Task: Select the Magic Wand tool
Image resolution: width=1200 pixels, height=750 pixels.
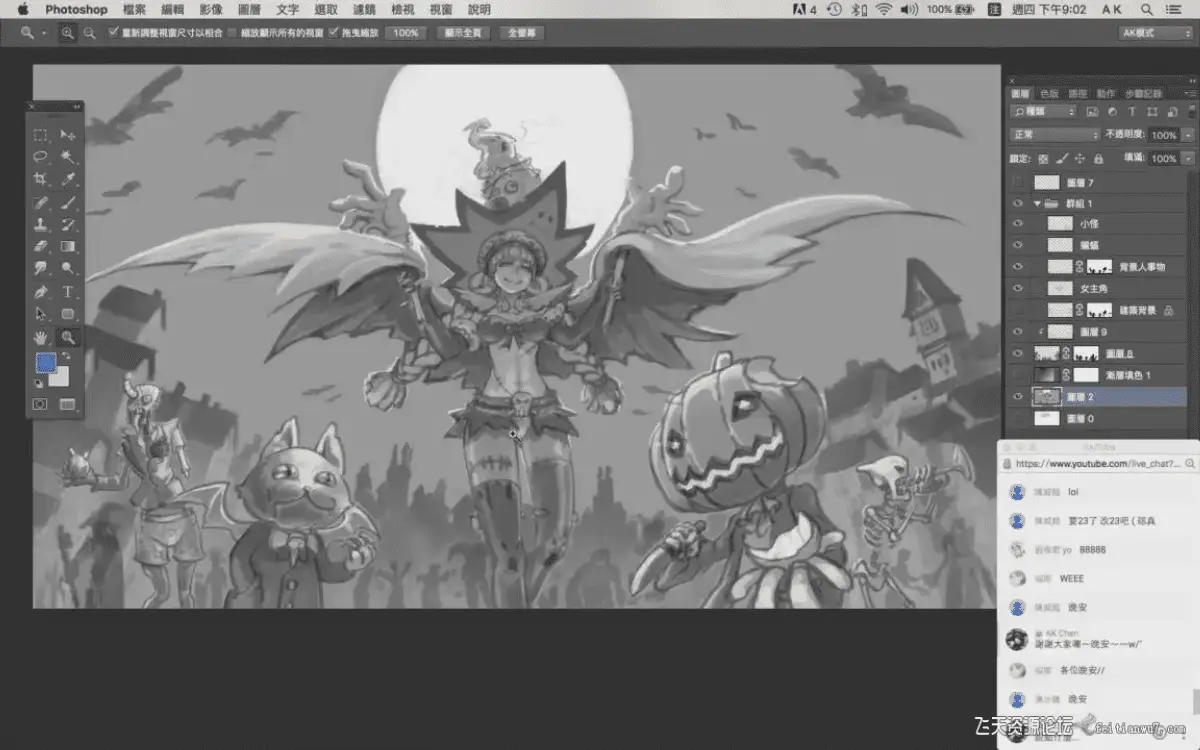Action: 68,157
